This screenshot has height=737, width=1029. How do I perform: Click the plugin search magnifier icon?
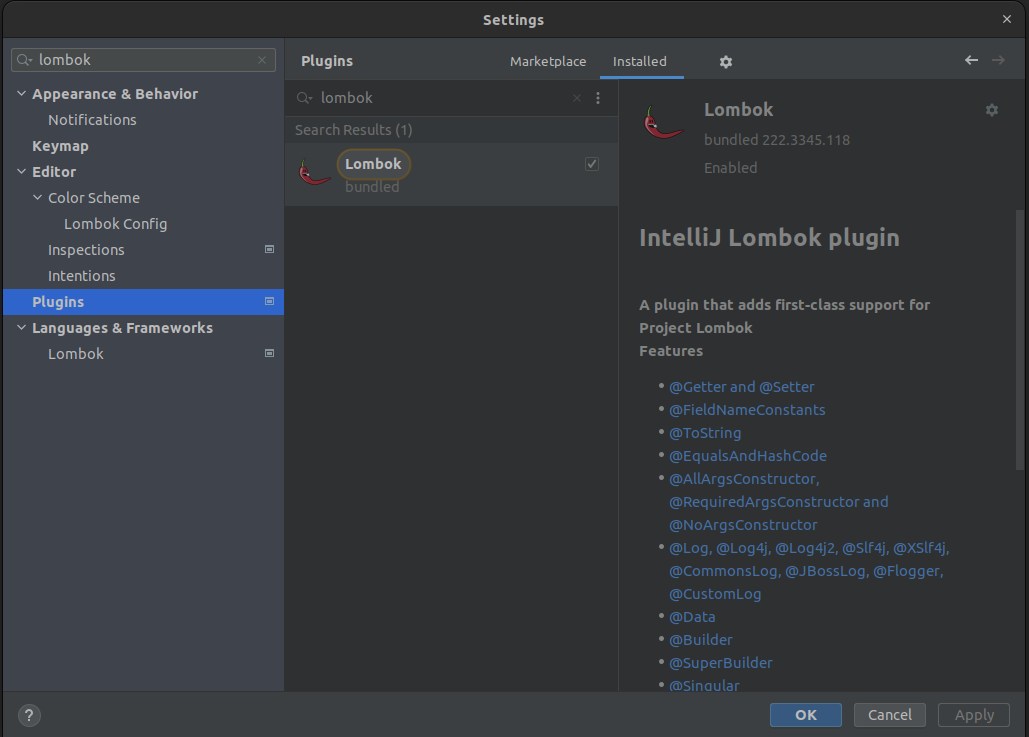(304, 98)
